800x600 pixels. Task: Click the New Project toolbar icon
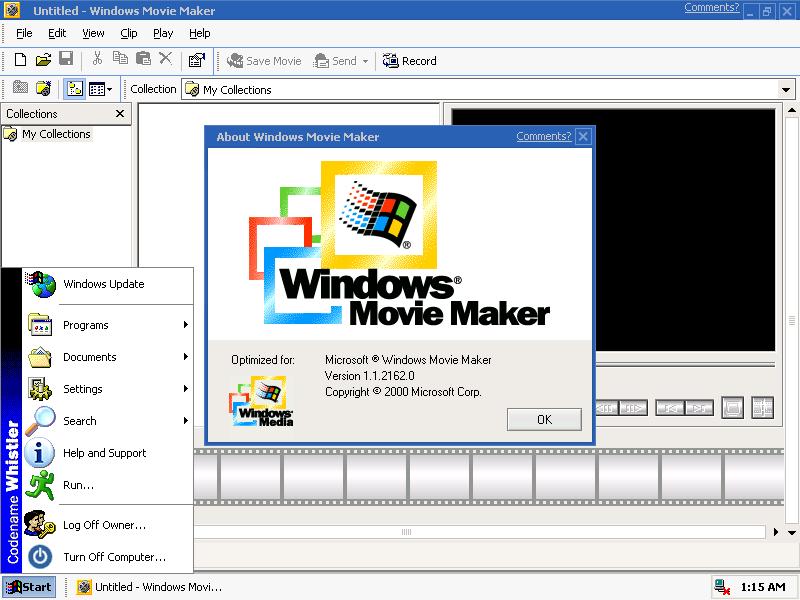tap(20, 61)
